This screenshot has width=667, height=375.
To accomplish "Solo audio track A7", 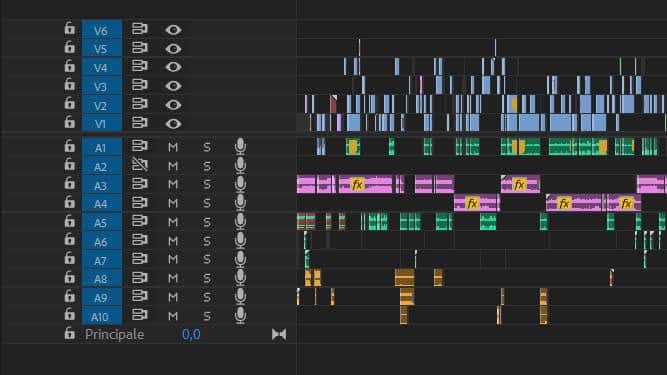I will pyautogui.click(x=207, y=259).
